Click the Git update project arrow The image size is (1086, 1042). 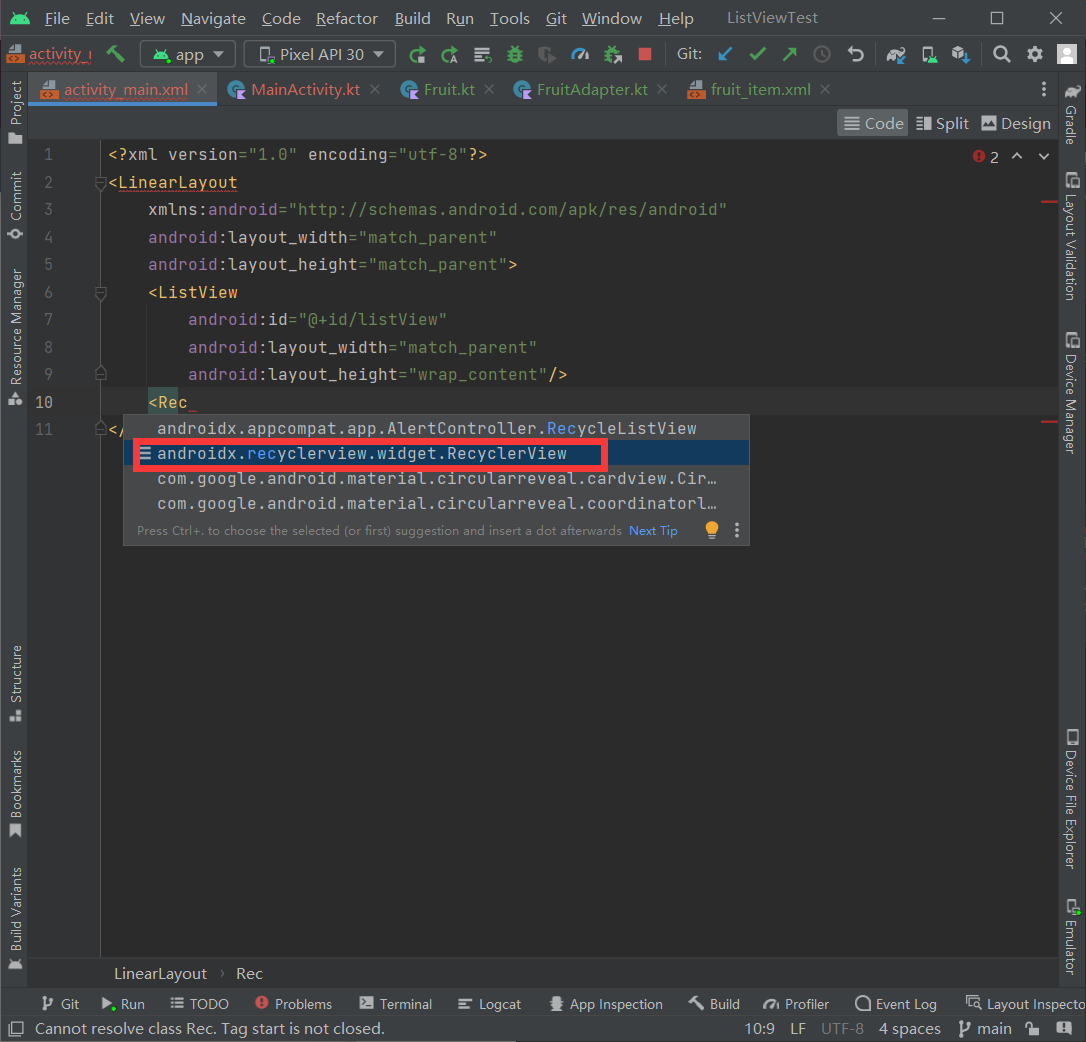[x=726, y=54]
